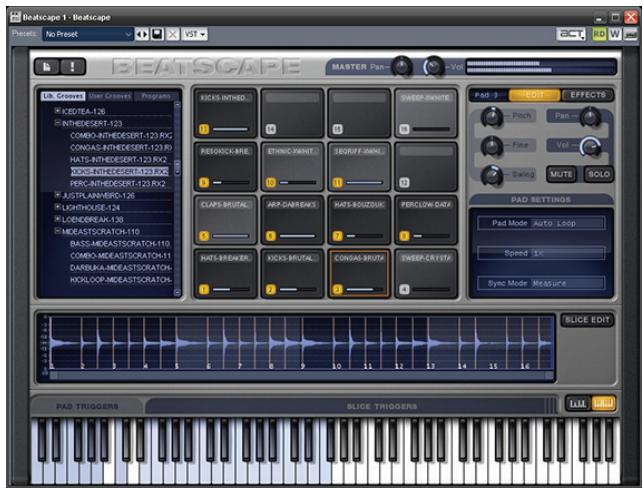Viewport: 643px width, 489px height.
Task: Click slice marker 9 in waveform
Action: point(303,366)
